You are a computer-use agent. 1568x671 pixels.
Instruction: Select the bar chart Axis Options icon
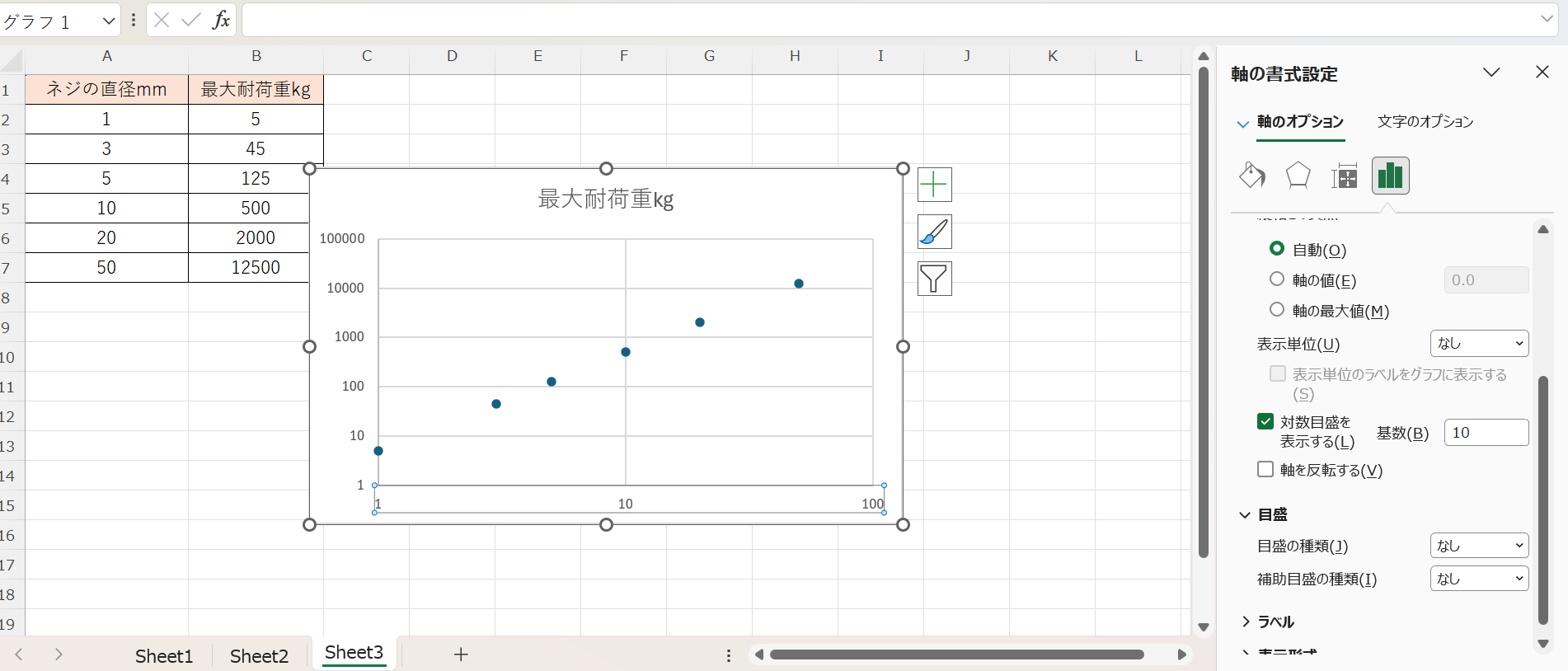point(1390,176)
